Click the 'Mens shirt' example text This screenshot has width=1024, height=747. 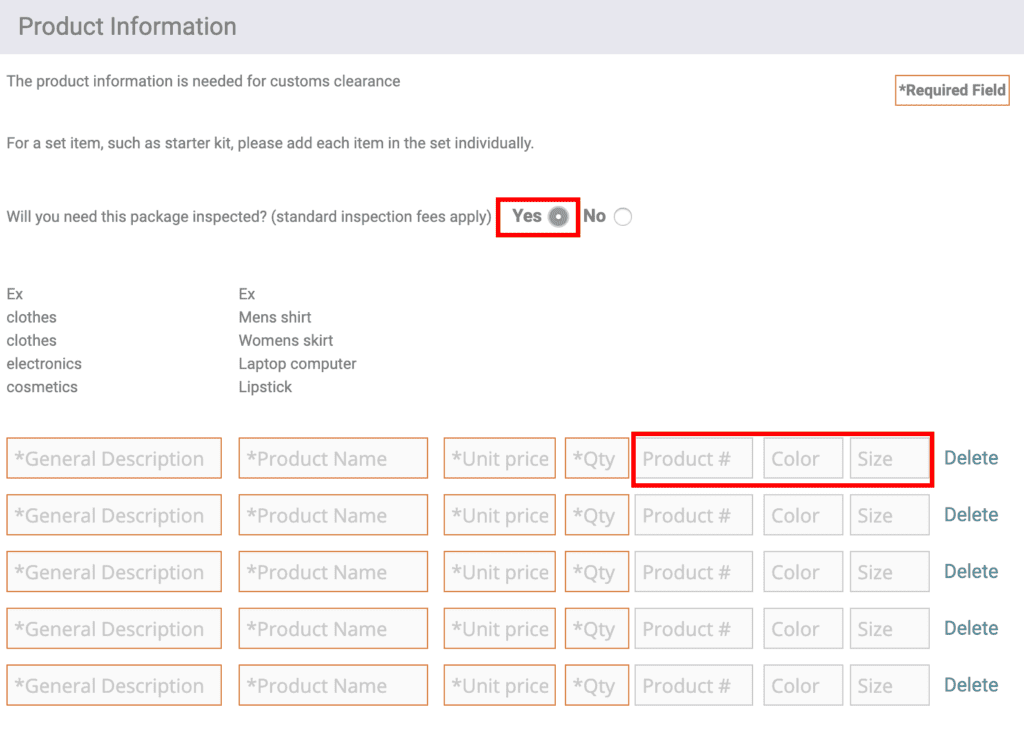[275, 317]
